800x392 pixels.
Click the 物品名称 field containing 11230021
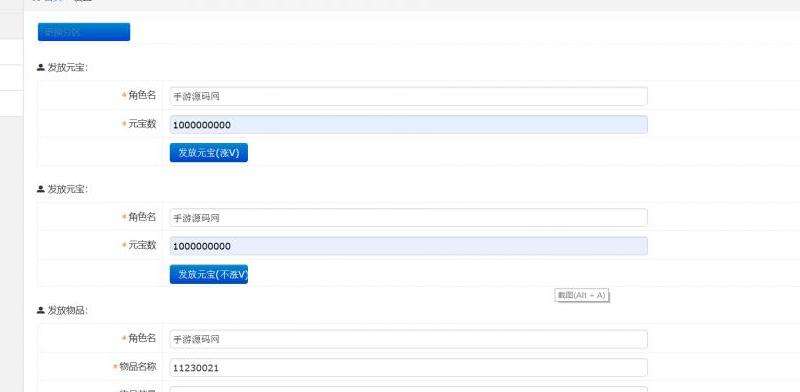[x=408, y=368]
